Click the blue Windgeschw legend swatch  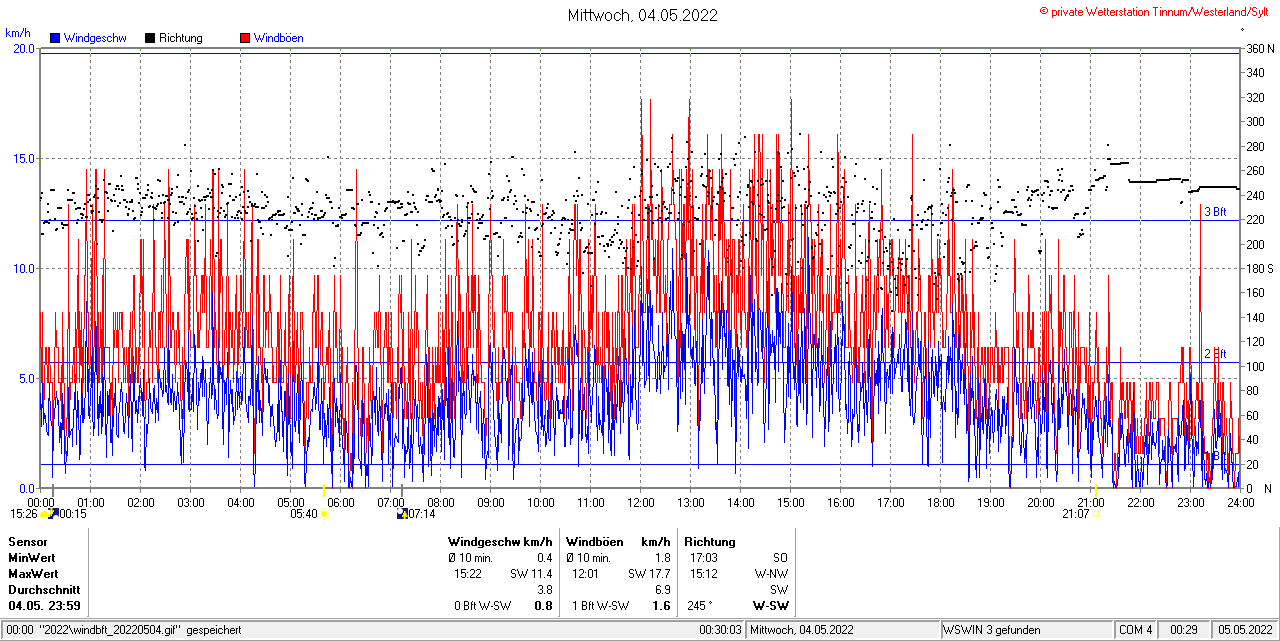pyautogui.click(x=55, y=38)
